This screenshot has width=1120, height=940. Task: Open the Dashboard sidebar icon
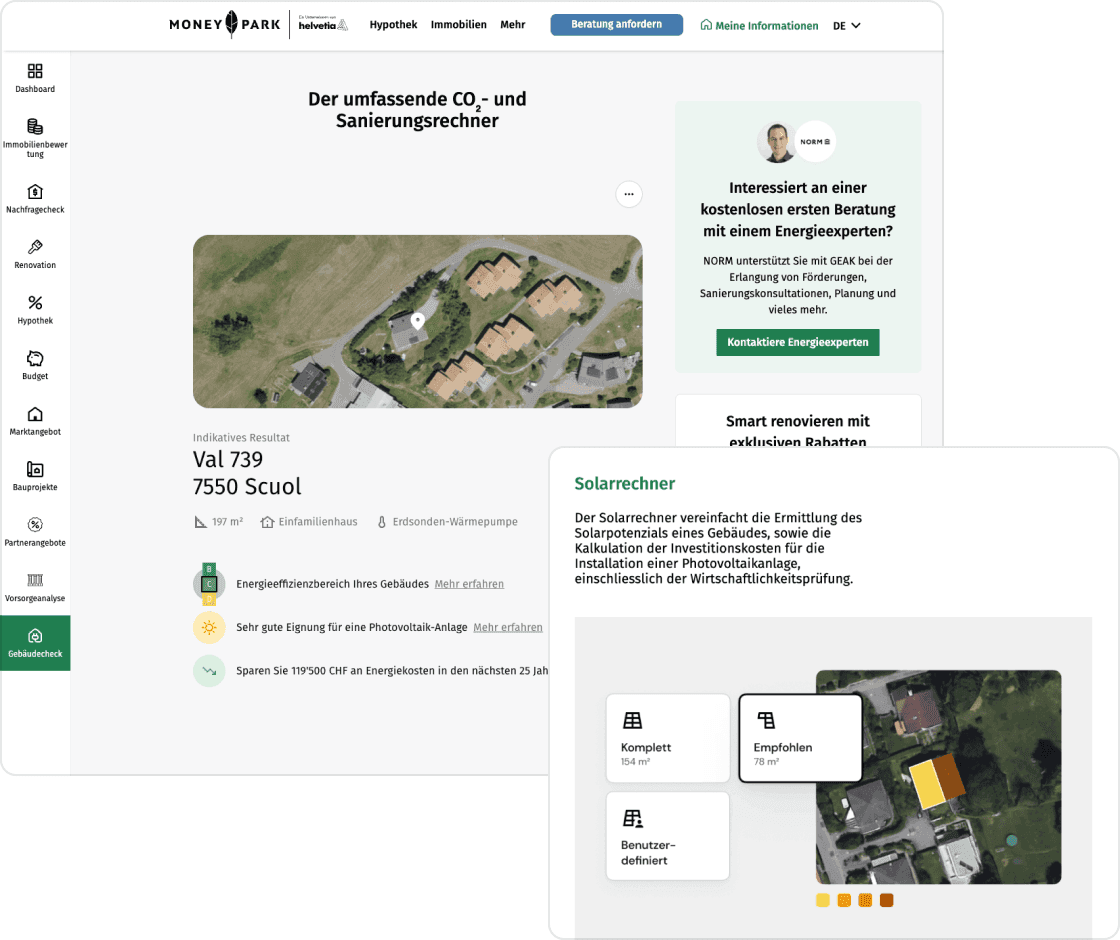35,72
